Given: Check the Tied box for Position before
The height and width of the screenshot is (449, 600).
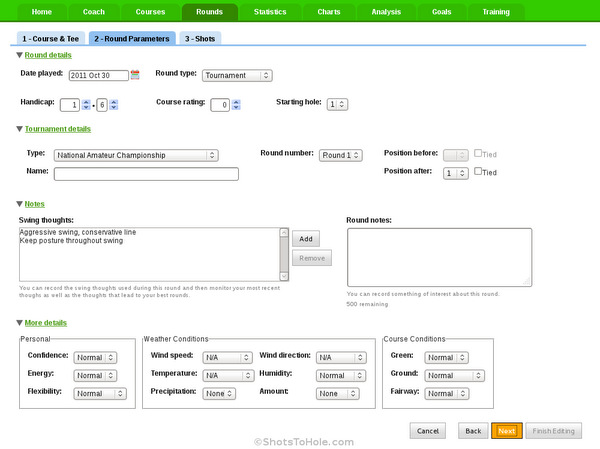Looking at the screenshot, I should [478, 153].
